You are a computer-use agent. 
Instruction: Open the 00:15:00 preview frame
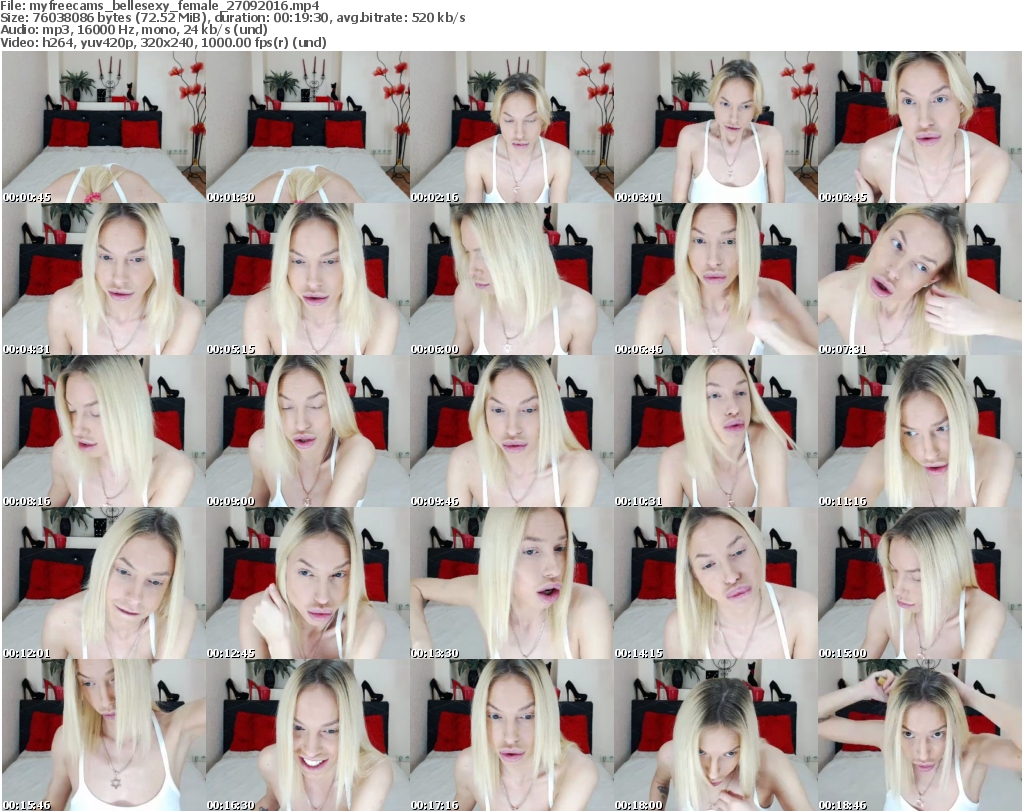click(920, 583)
